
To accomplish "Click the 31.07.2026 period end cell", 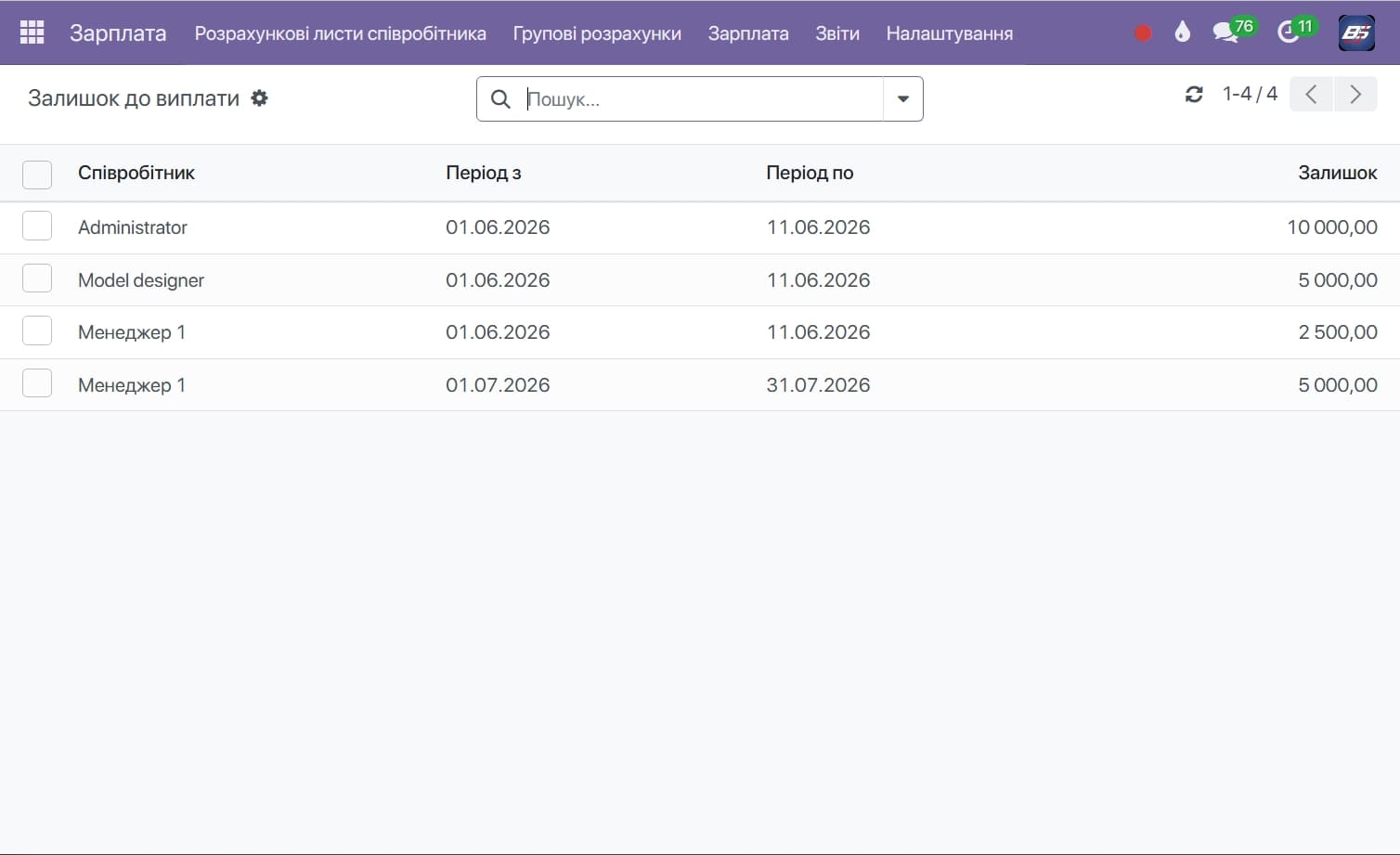I will [818, 385].
